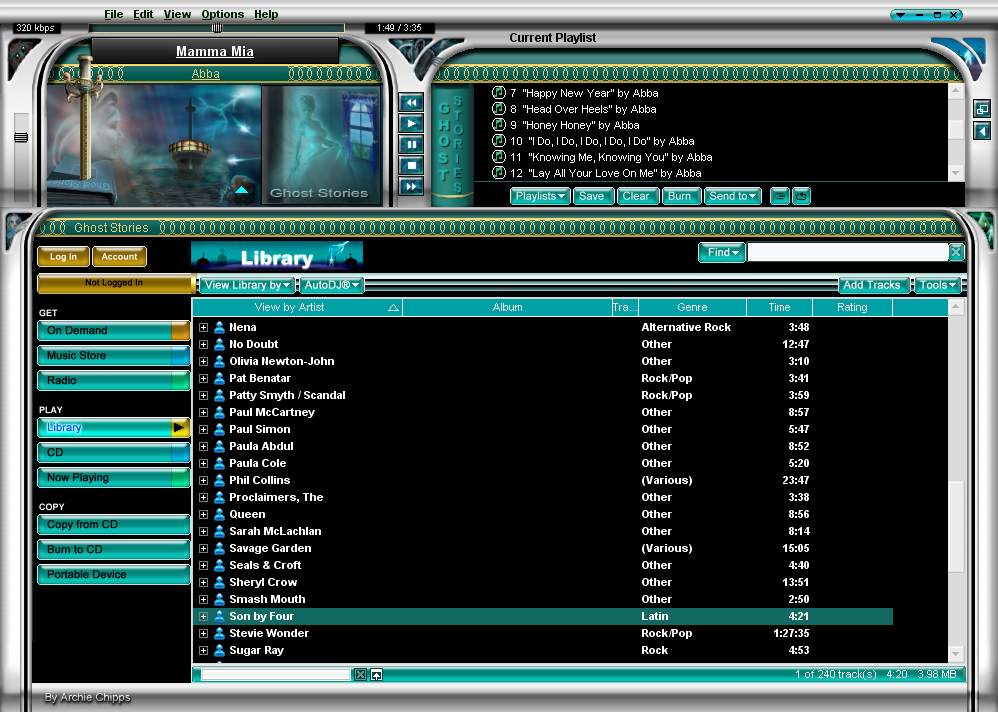Skip to the next track
This screenshot has width=998, height=712.
coord(411,187)
